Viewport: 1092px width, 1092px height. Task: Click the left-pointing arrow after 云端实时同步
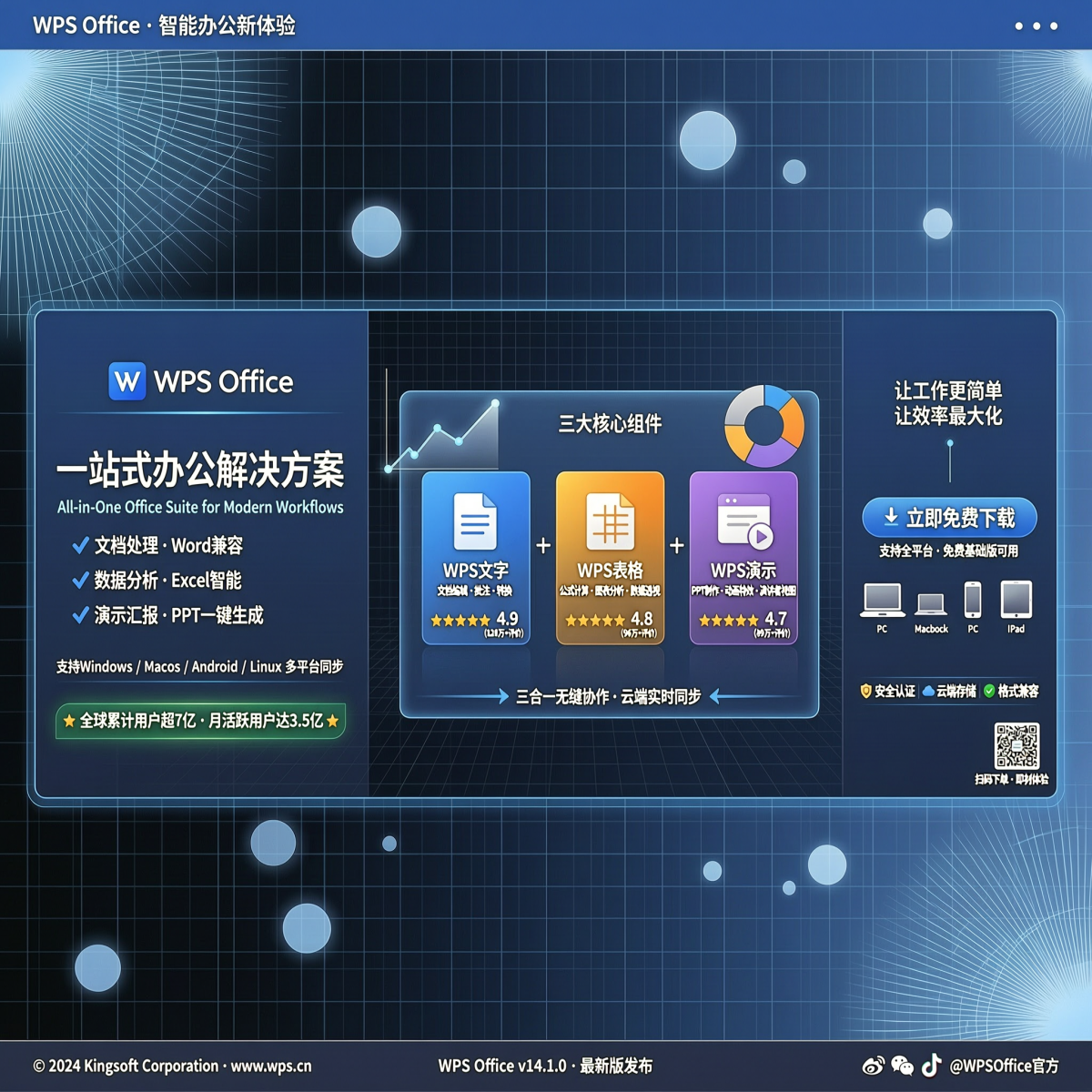tap(753, 697)
